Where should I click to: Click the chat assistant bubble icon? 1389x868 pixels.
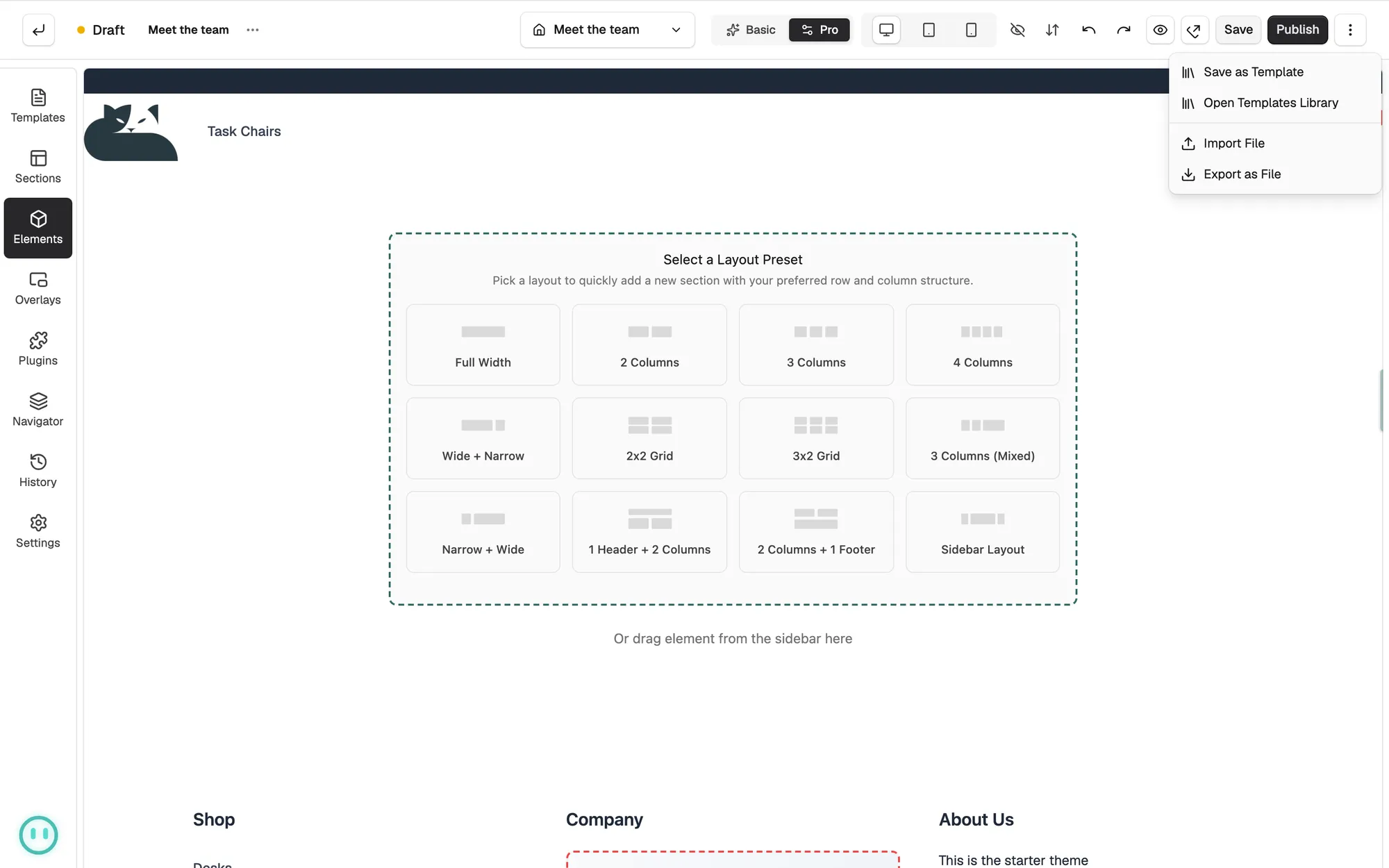[x=38, y=835]
